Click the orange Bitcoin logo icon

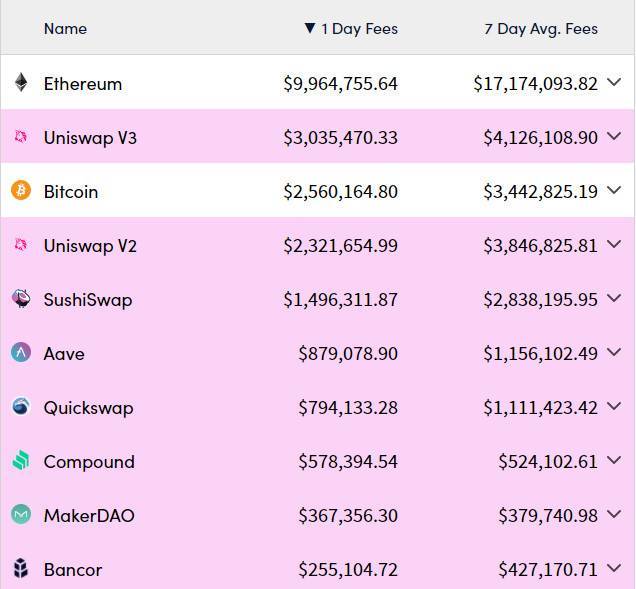pos(21,190)
